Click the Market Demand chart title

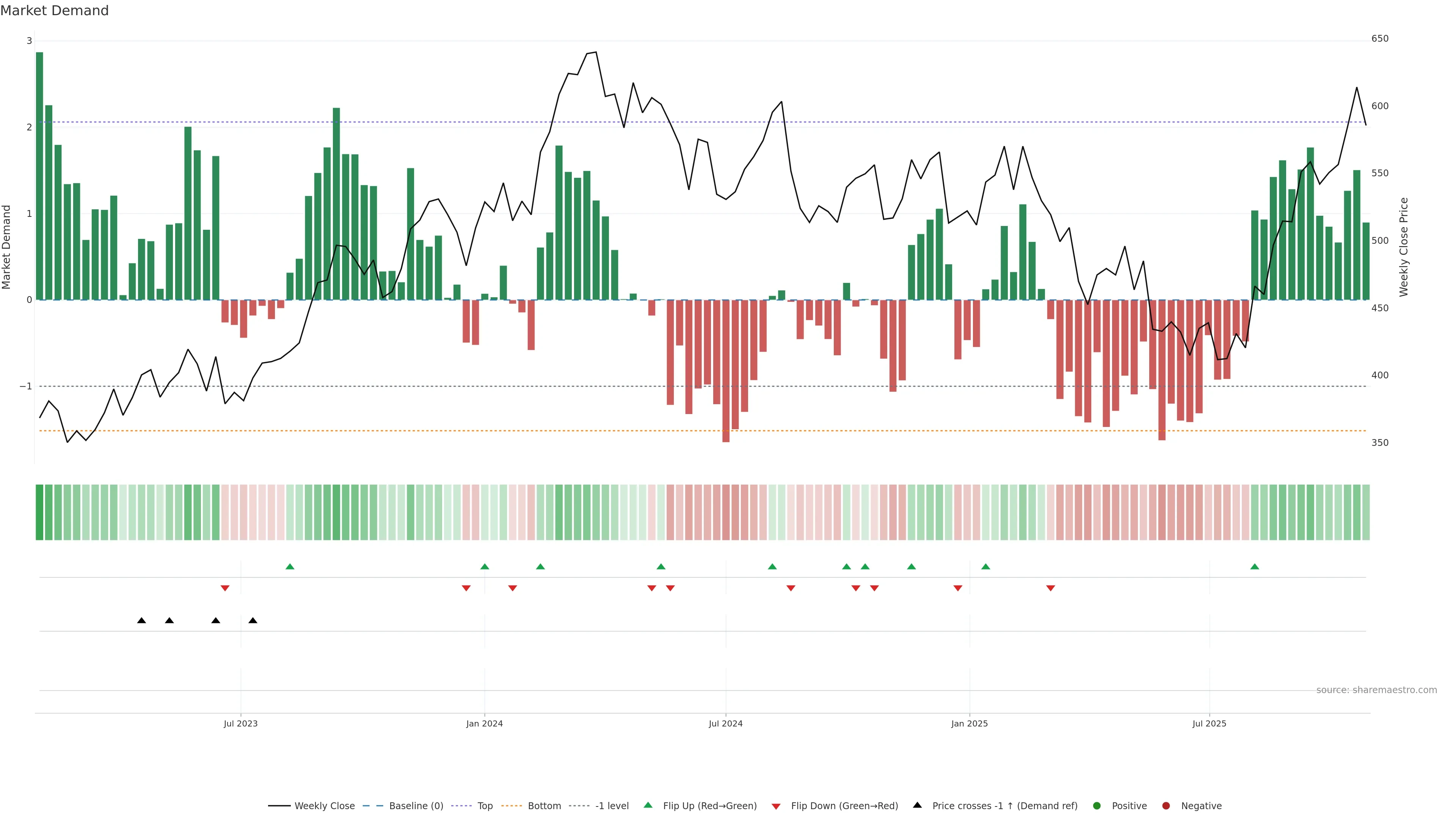click(x=54, y=11)
